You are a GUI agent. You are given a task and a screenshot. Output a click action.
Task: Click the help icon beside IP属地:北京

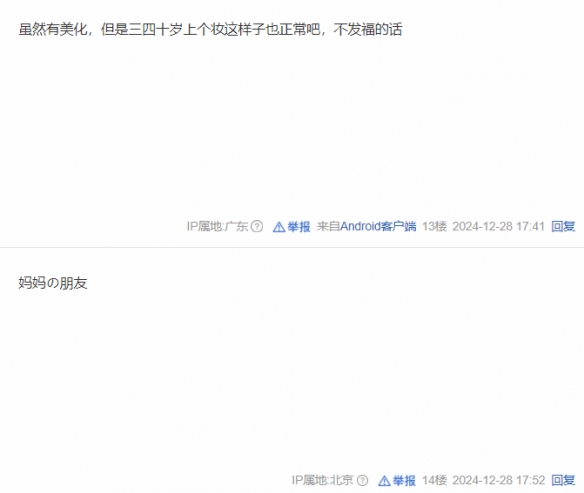click(362, 480)
